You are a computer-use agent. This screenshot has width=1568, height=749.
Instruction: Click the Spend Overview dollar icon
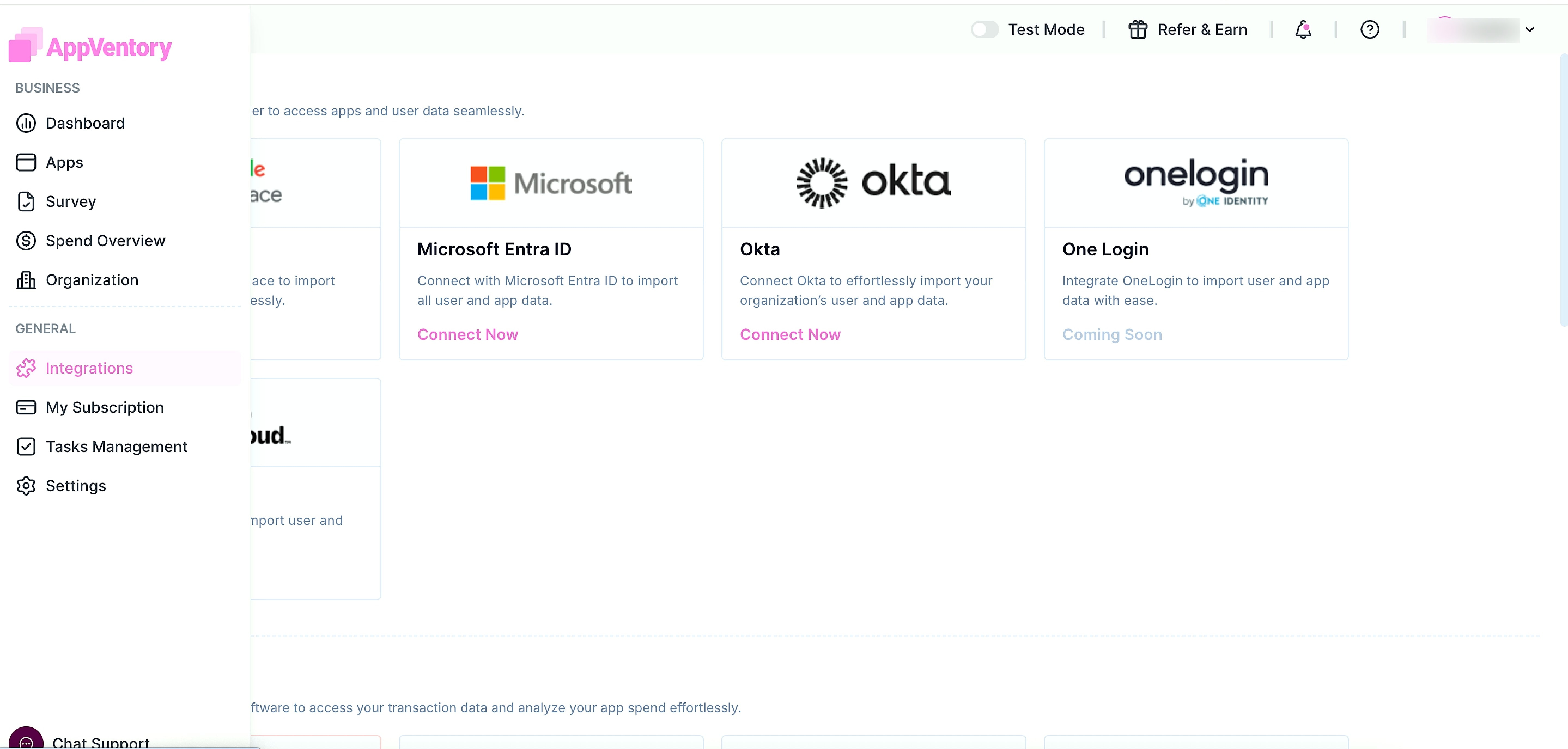click(26, 241)
